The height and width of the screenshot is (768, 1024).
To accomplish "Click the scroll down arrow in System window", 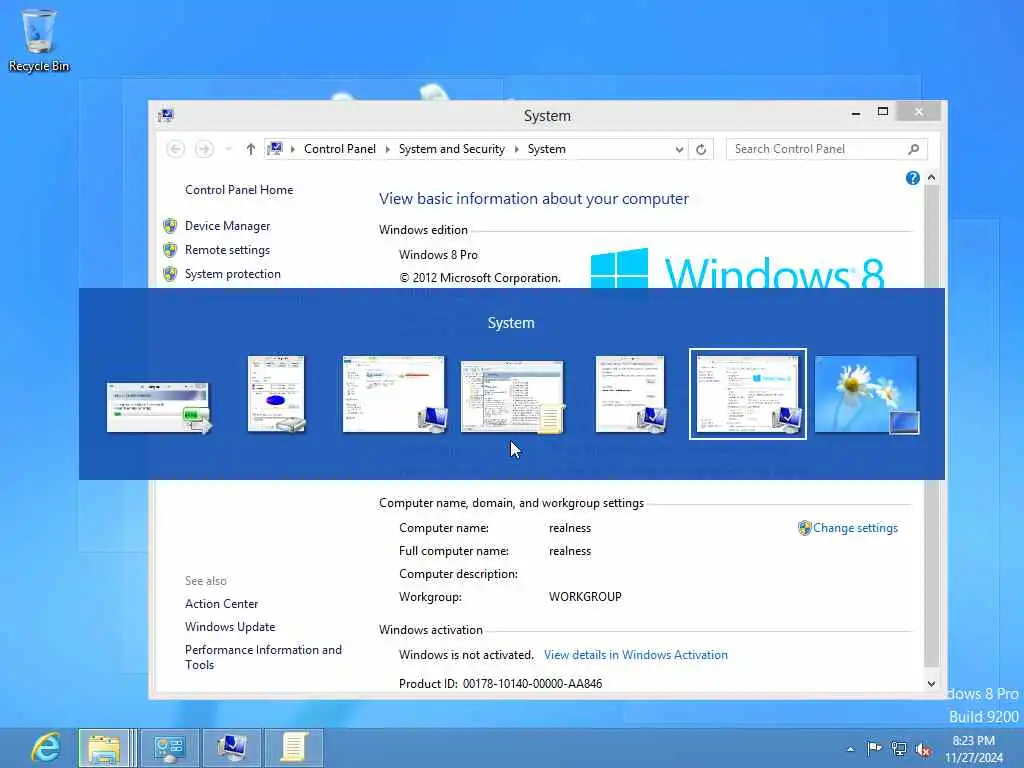I will click(x=931, y=684).
